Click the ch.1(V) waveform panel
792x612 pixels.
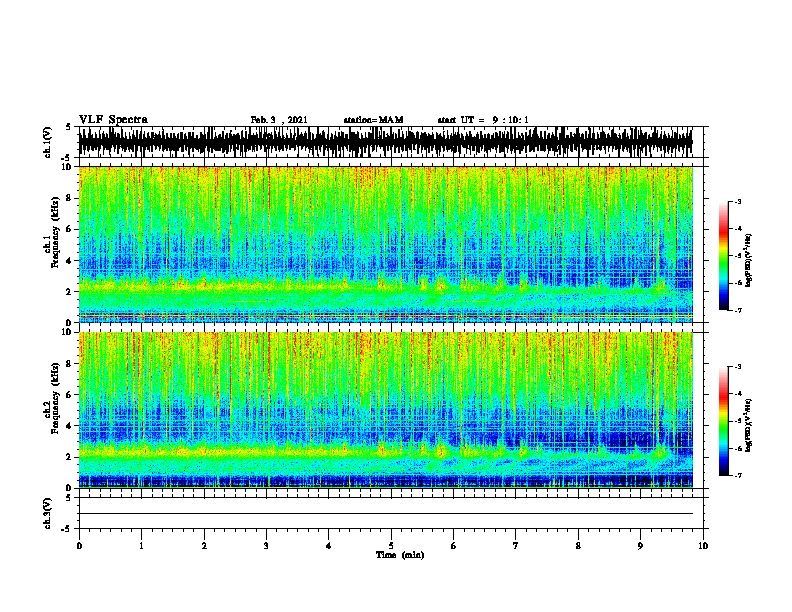391,142
